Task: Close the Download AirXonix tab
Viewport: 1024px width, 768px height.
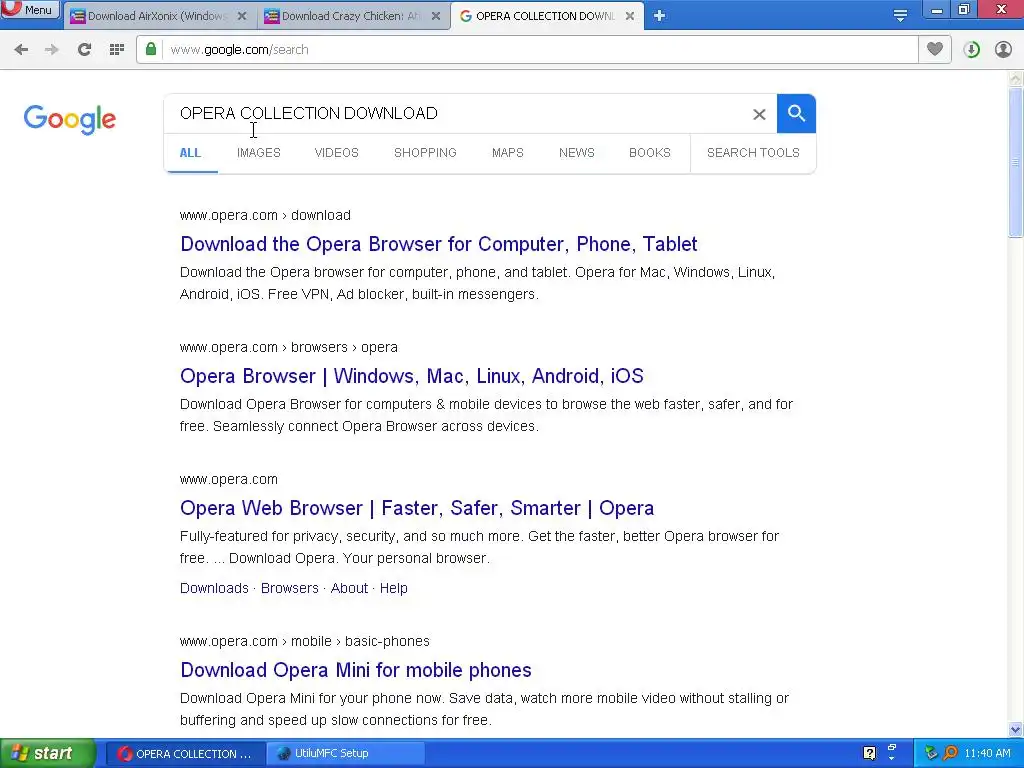Action: (x=242, y=16)
